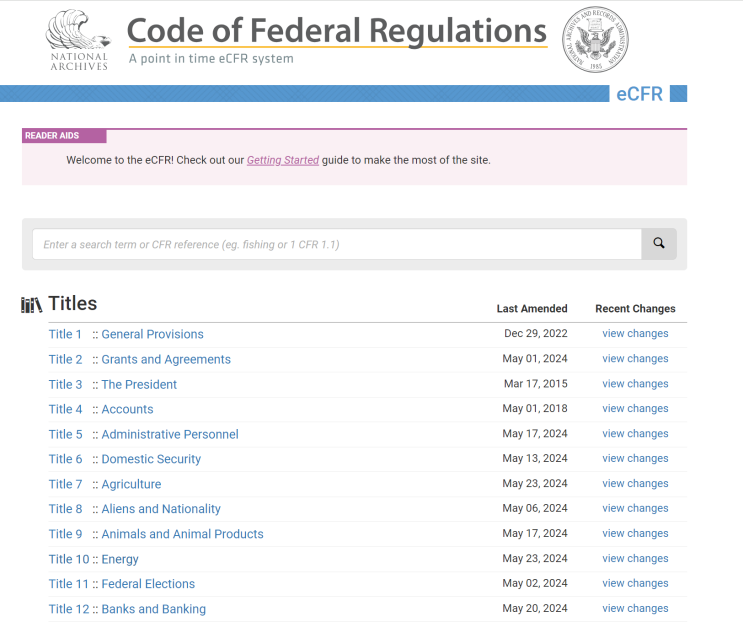This screenshot has height=622, width=743.
Task: Click the National Archives seal emblem
Action: (x=597, y=38)
